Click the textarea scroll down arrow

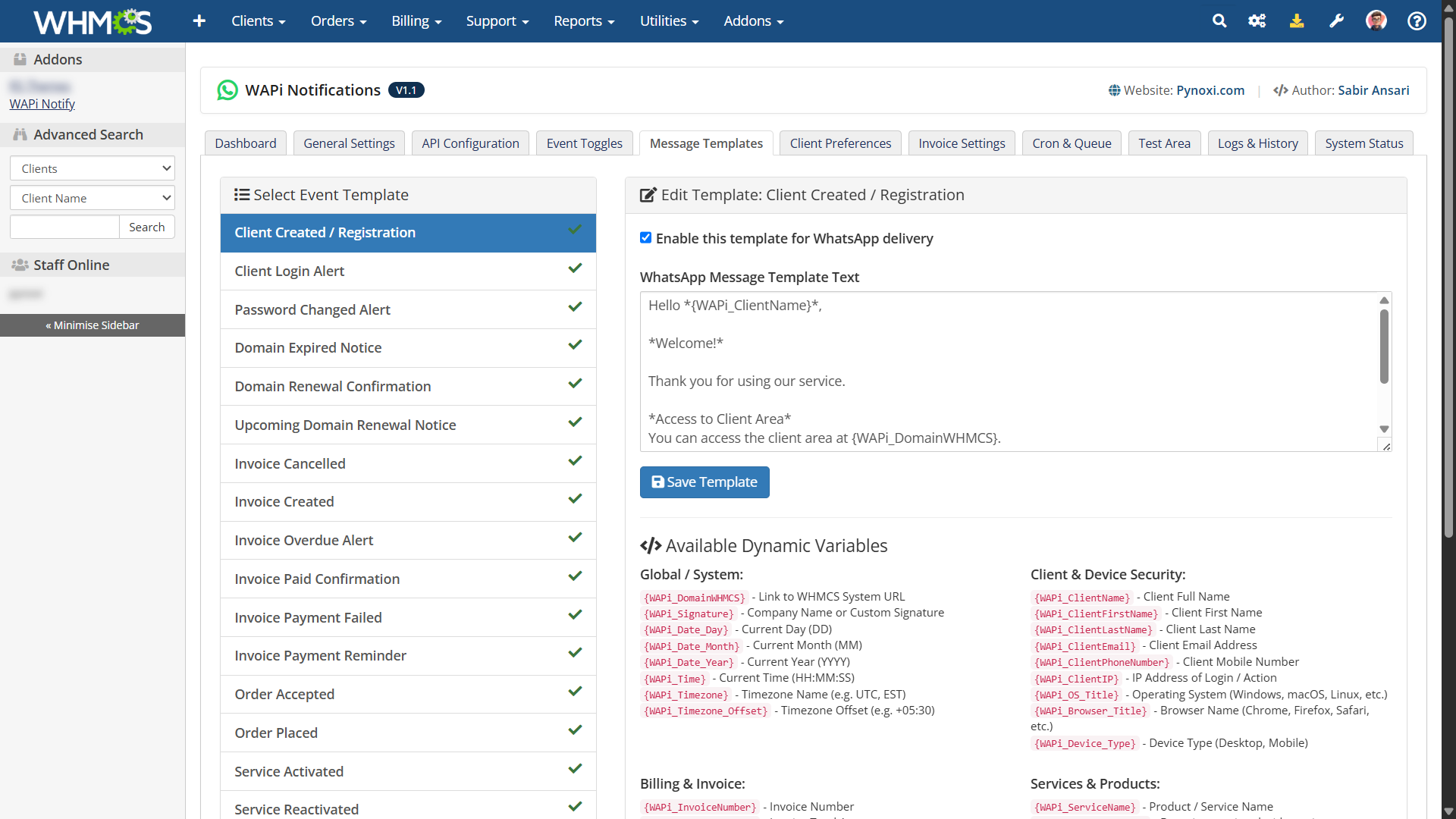tap(1384, 429)
